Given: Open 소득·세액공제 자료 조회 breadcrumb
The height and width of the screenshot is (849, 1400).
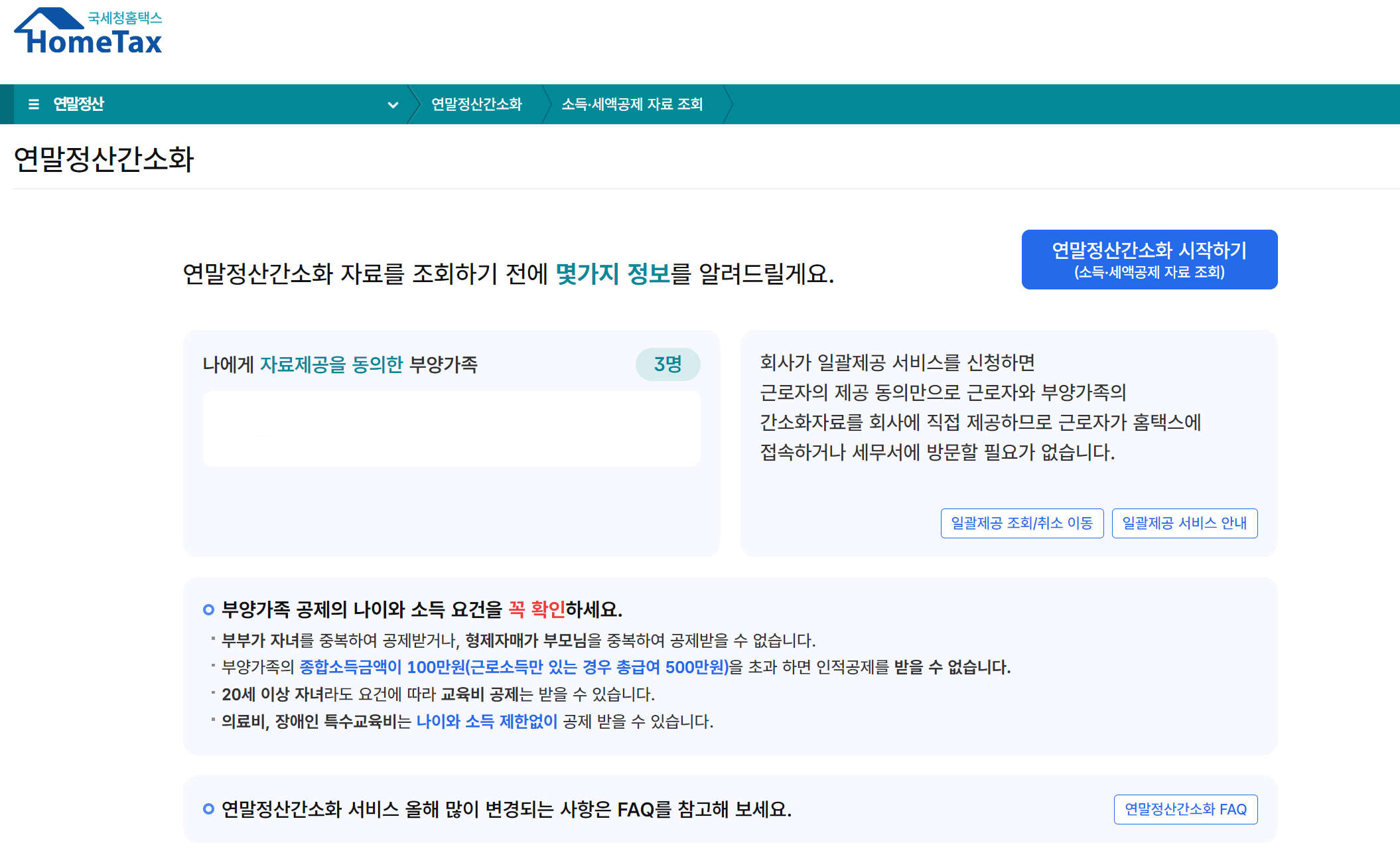Looking at the screenshot, I should [632, 104].
